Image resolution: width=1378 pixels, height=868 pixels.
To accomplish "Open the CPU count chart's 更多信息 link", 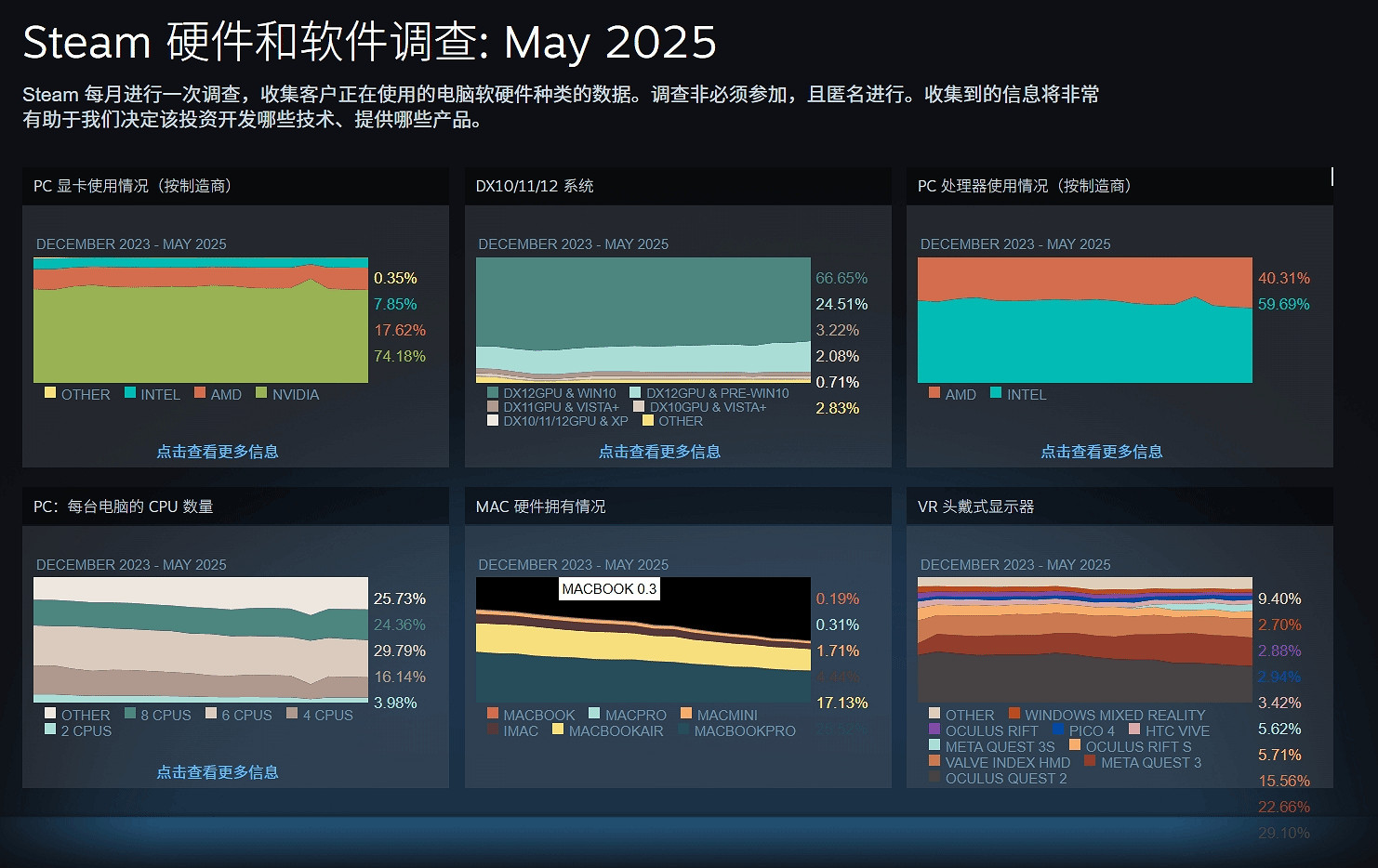I will (x=219, y=771).
